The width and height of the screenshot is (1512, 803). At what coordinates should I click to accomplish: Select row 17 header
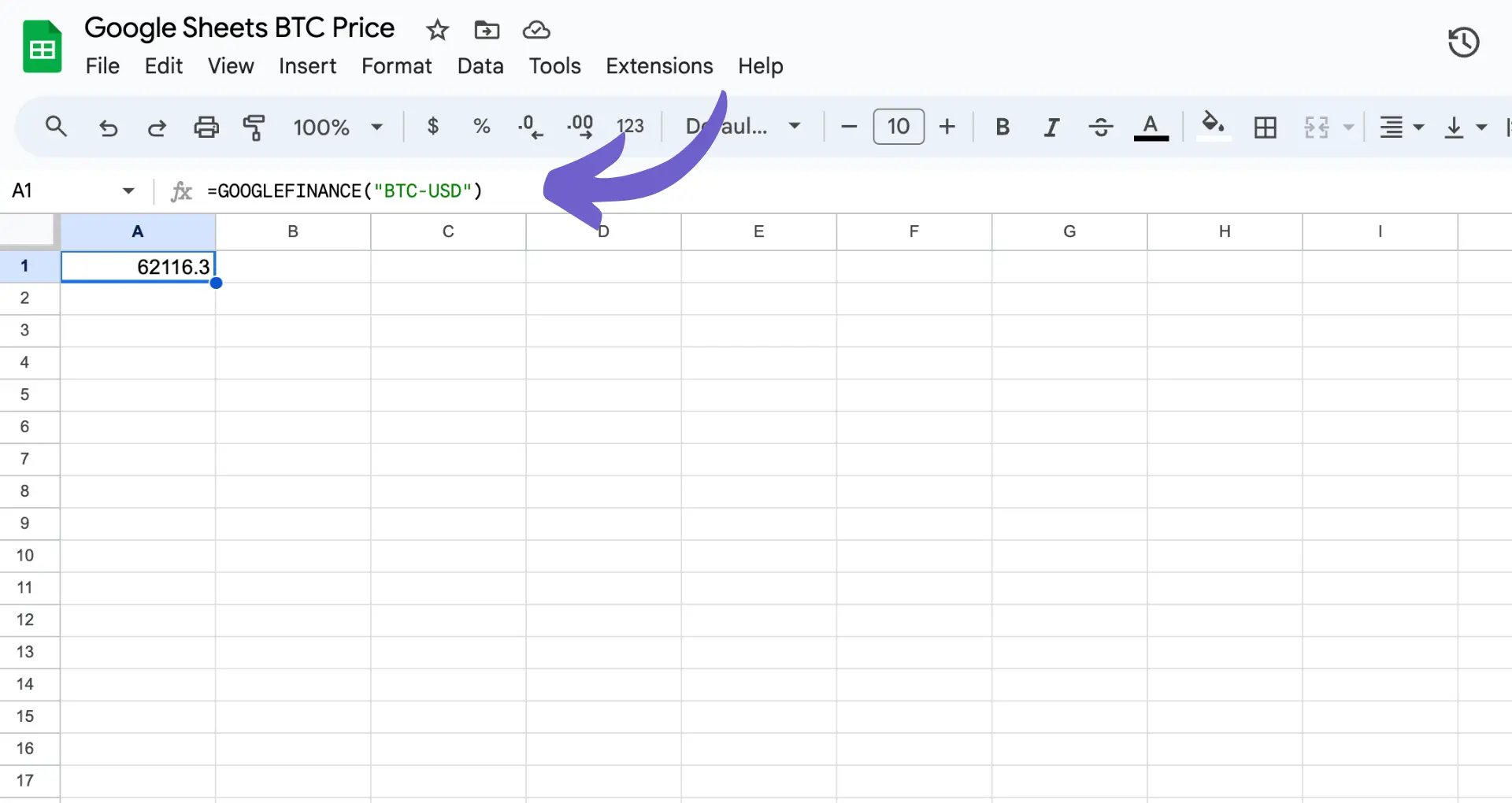pyautogui.click(x=29, y=780)
